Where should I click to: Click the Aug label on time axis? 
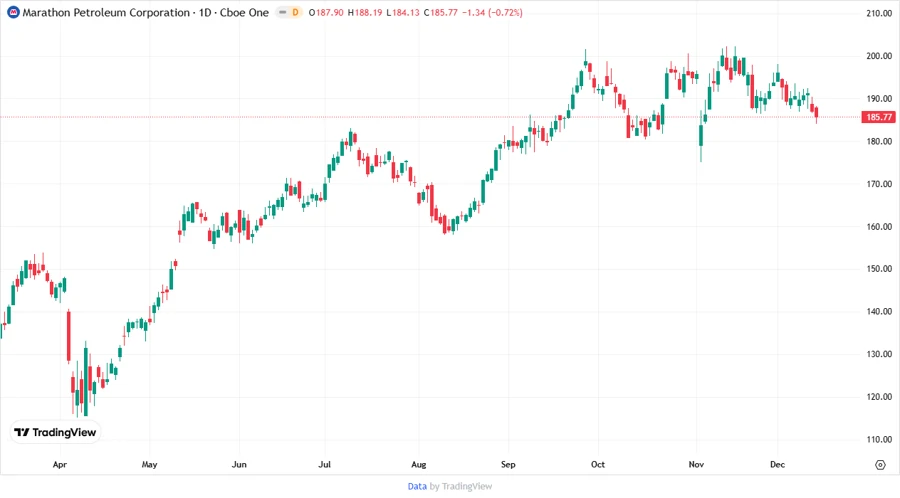(418, 465)
